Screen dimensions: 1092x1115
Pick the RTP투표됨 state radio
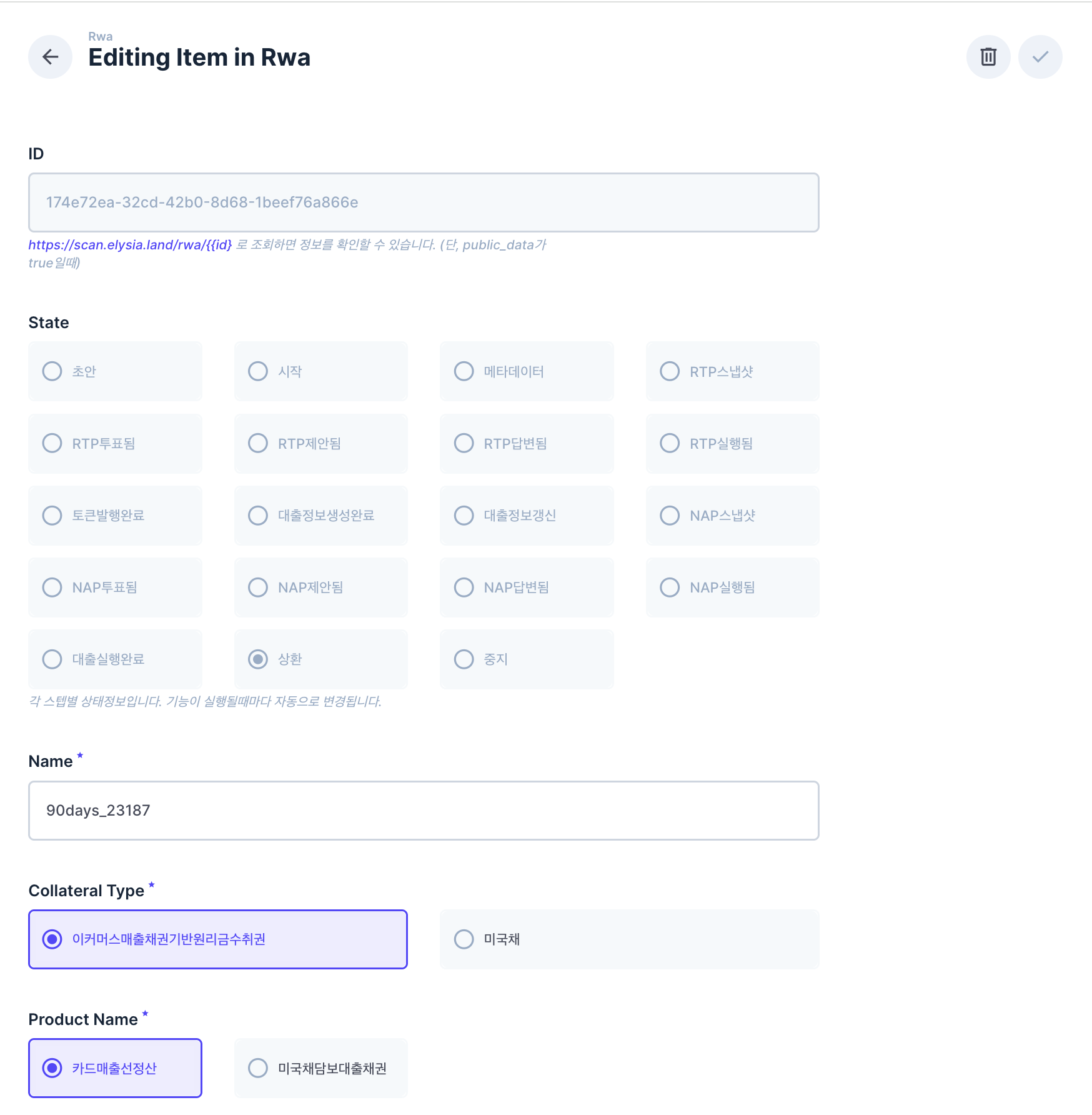(52, 443)
